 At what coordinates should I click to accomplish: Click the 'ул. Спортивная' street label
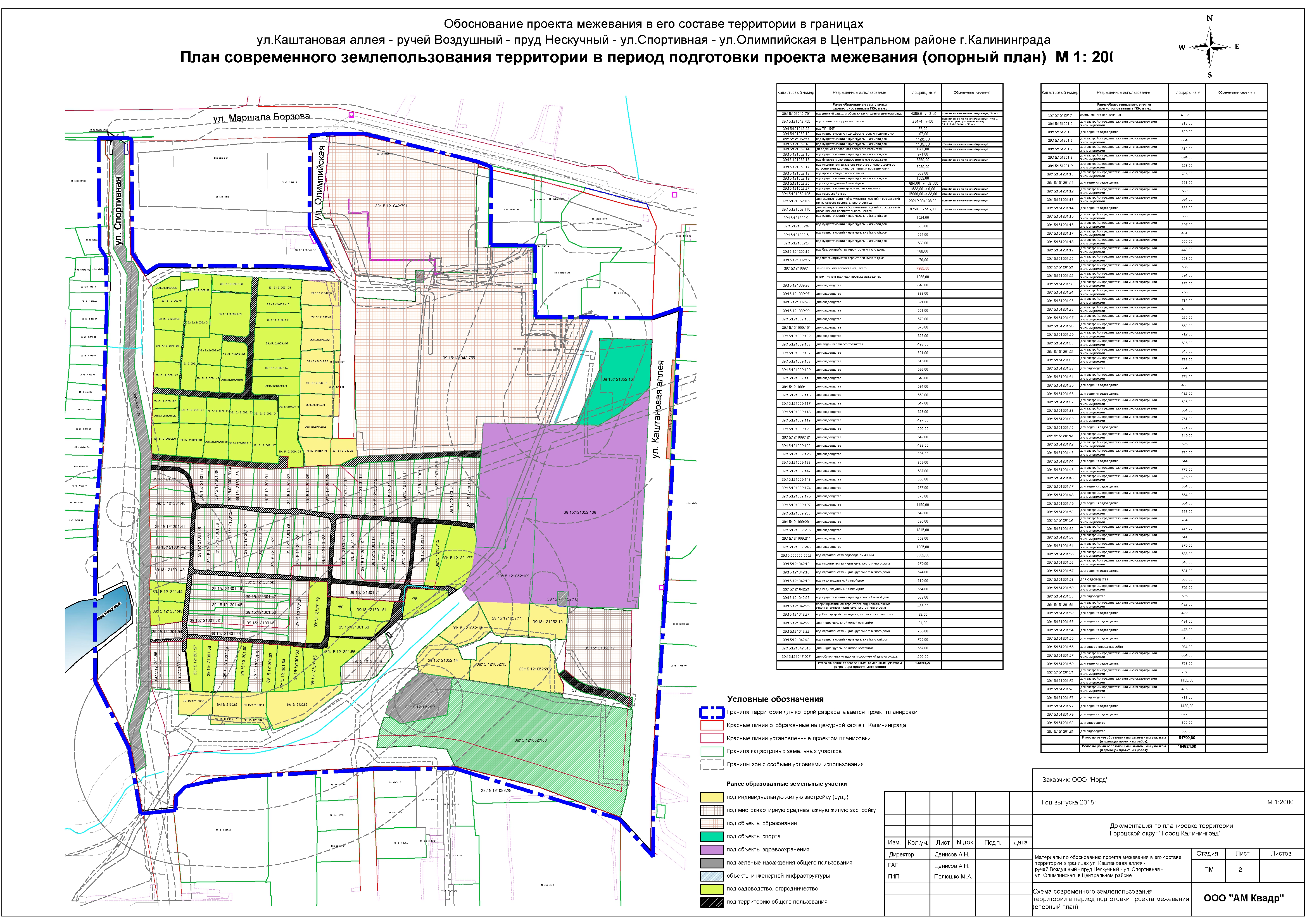(118, 211)
